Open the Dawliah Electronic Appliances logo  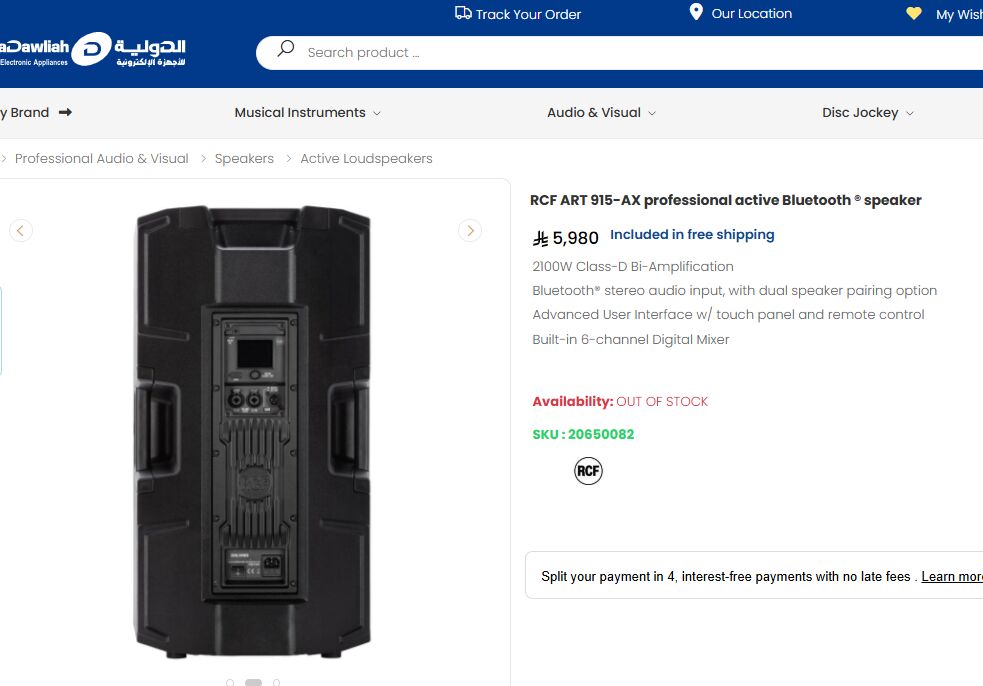click(x=93, y=50)
